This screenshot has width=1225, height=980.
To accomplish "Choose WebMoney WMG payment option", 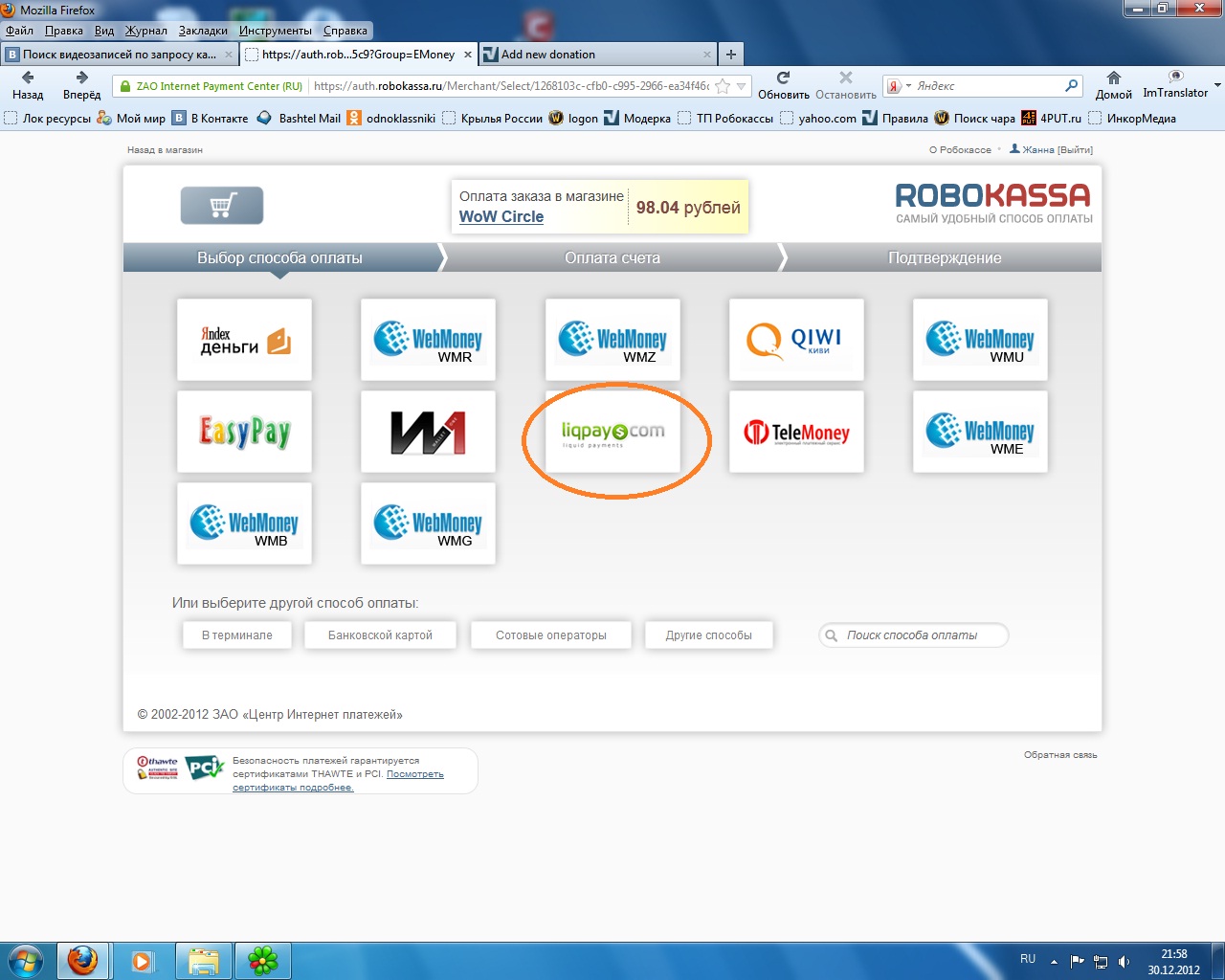I will point(428,523).
